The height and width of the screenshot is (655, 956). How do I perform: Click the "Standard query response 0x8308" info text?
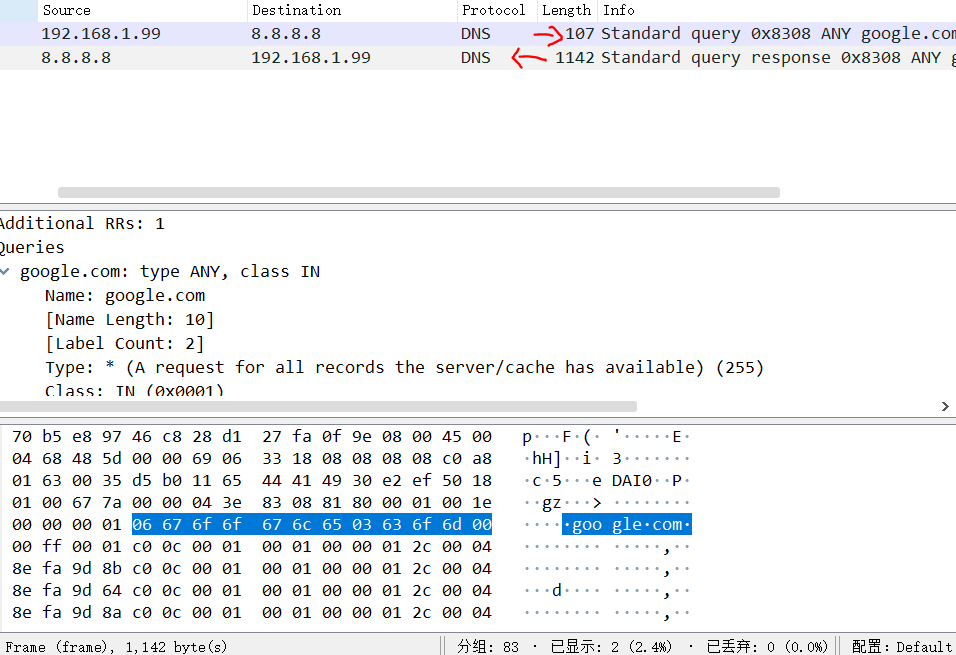[x=751, y=58]
